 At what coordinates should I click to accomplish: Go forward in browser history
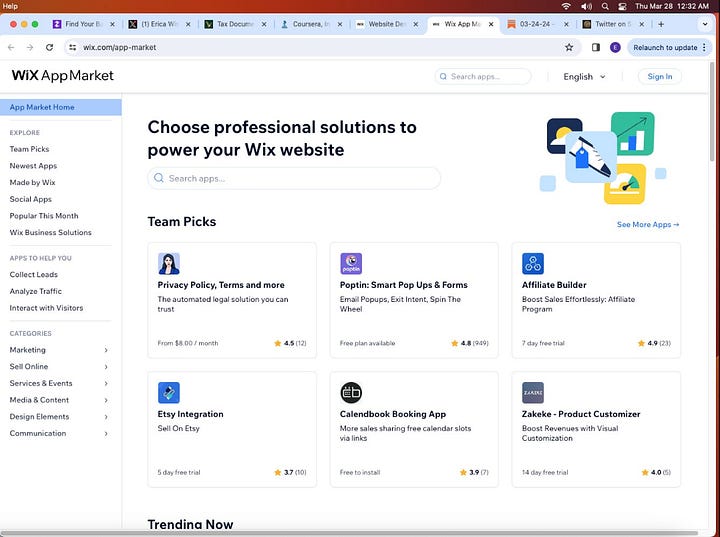coord(30,47)
